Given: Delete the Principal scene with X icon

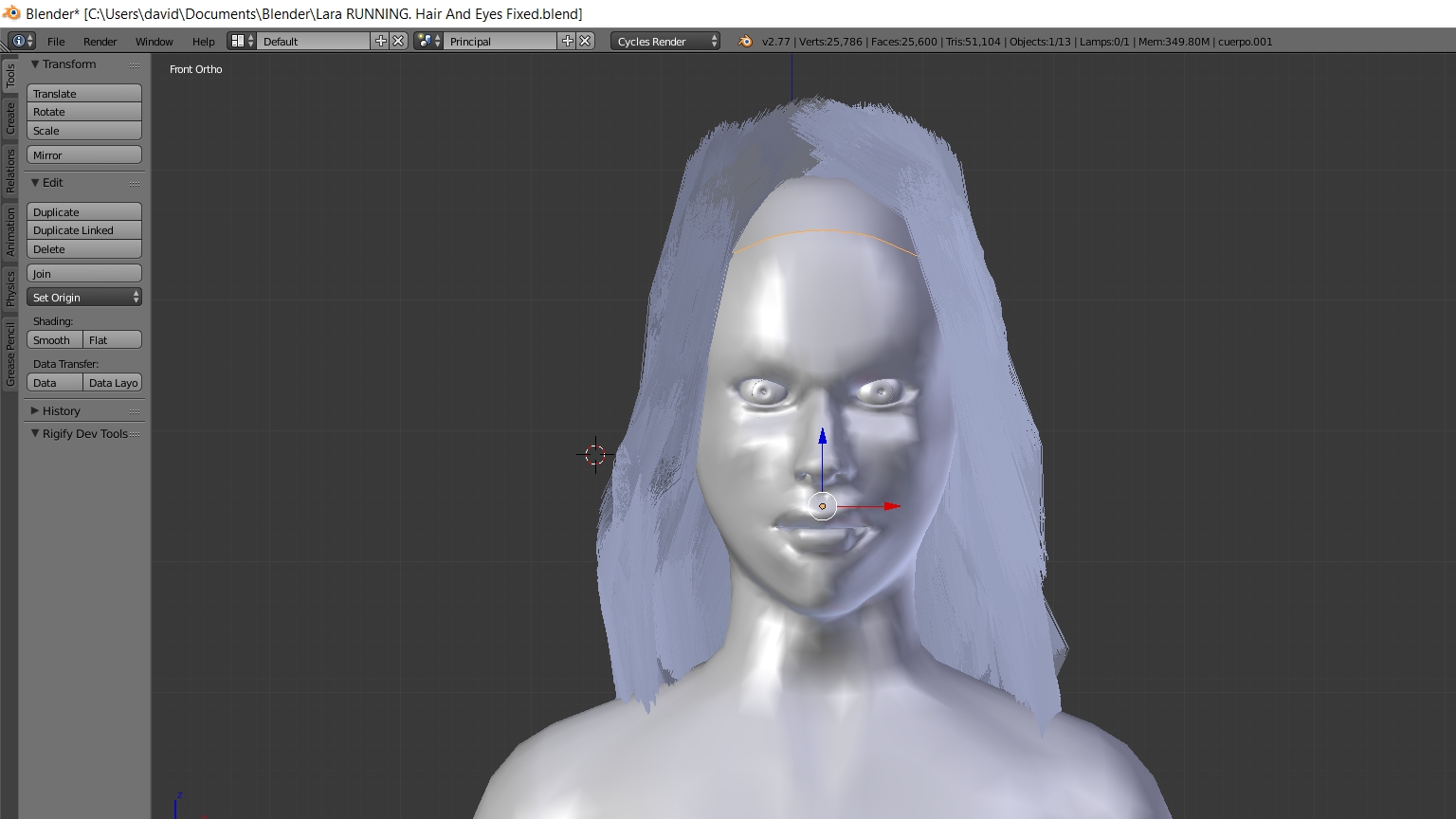Looking at the screenshot, I should 586,41.
